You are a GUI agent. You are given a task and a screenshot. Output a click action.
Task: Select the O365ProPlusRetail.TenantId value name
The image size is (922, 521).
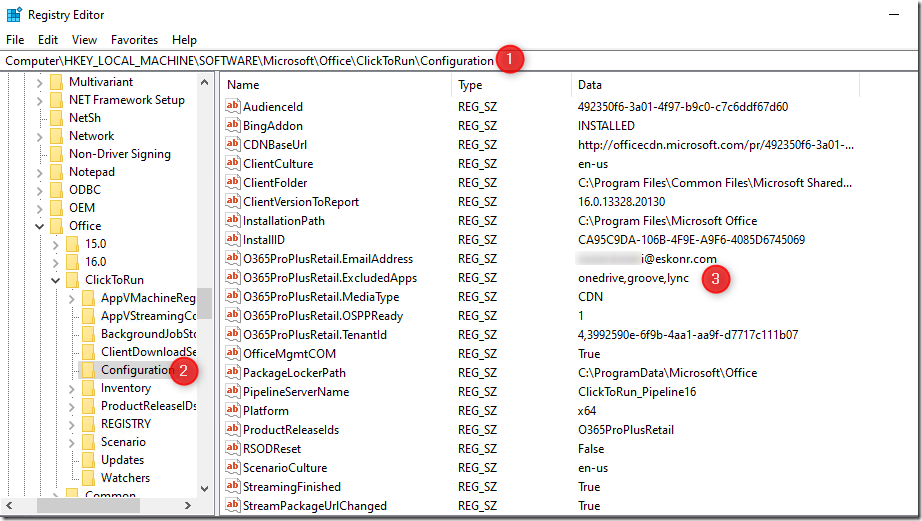(315, 335)
